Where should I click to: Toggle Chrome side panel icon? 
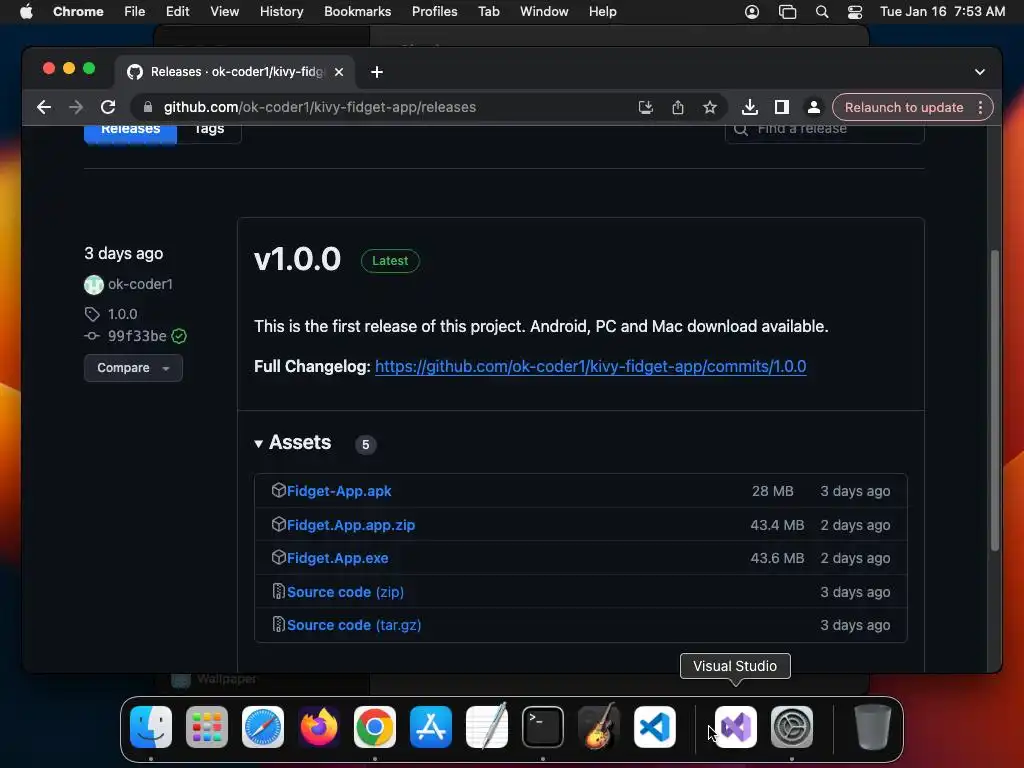782,107
